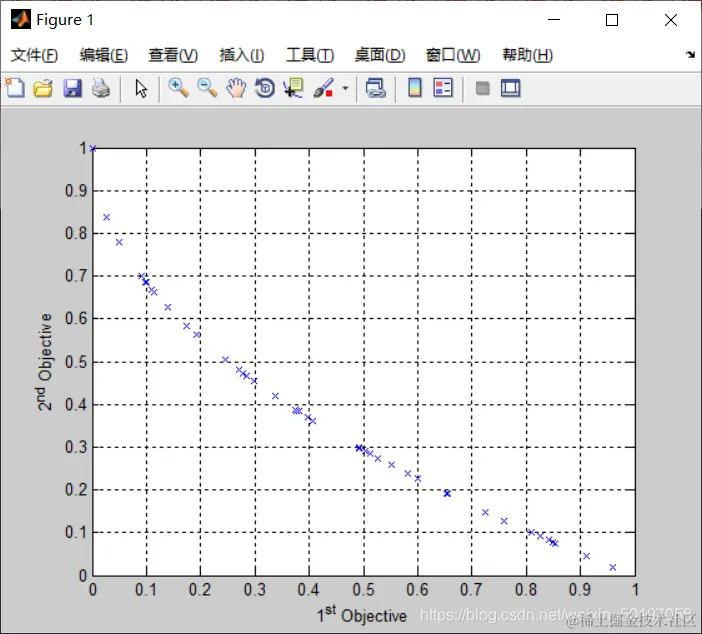Open the 帮助(H) menu
The image size is (702, 634).
point(527,55)
